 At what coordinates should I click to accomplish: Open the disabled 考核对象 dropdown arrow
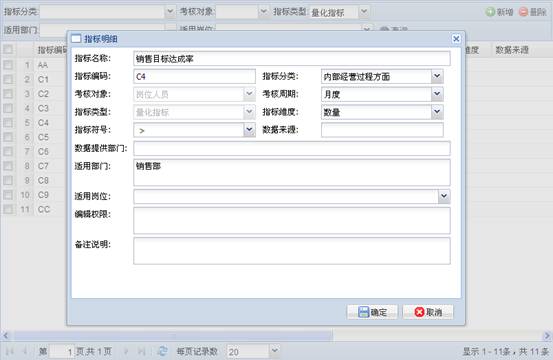pyautogui.click(x=249, y=94)
